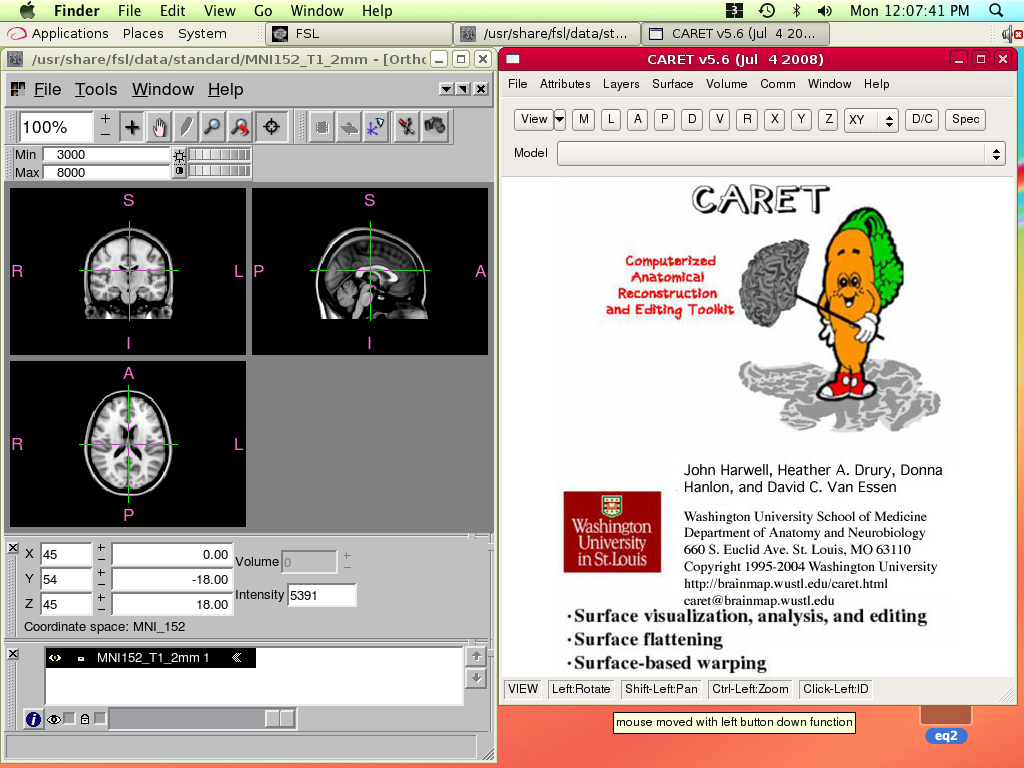Select the hand pan tool
Viewport: 1024px width, 768px height.
click(x=159, y=127)
